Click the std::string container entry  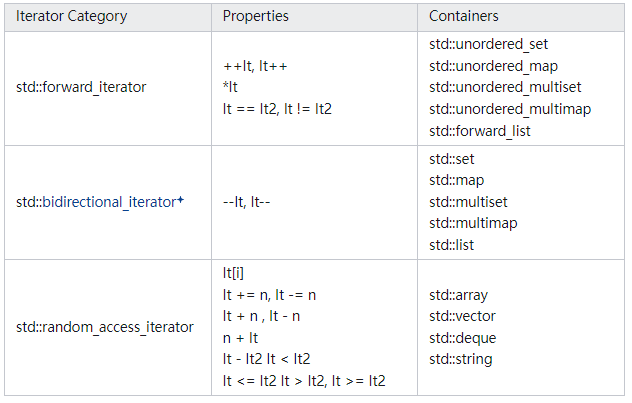[x=460, y=359]
